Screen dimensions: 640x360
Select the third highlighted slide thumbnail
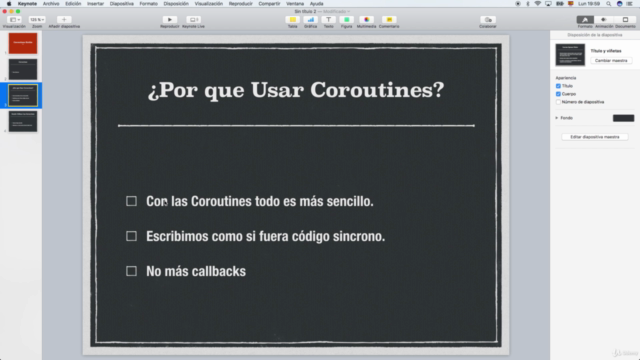(x=23, y=96)
